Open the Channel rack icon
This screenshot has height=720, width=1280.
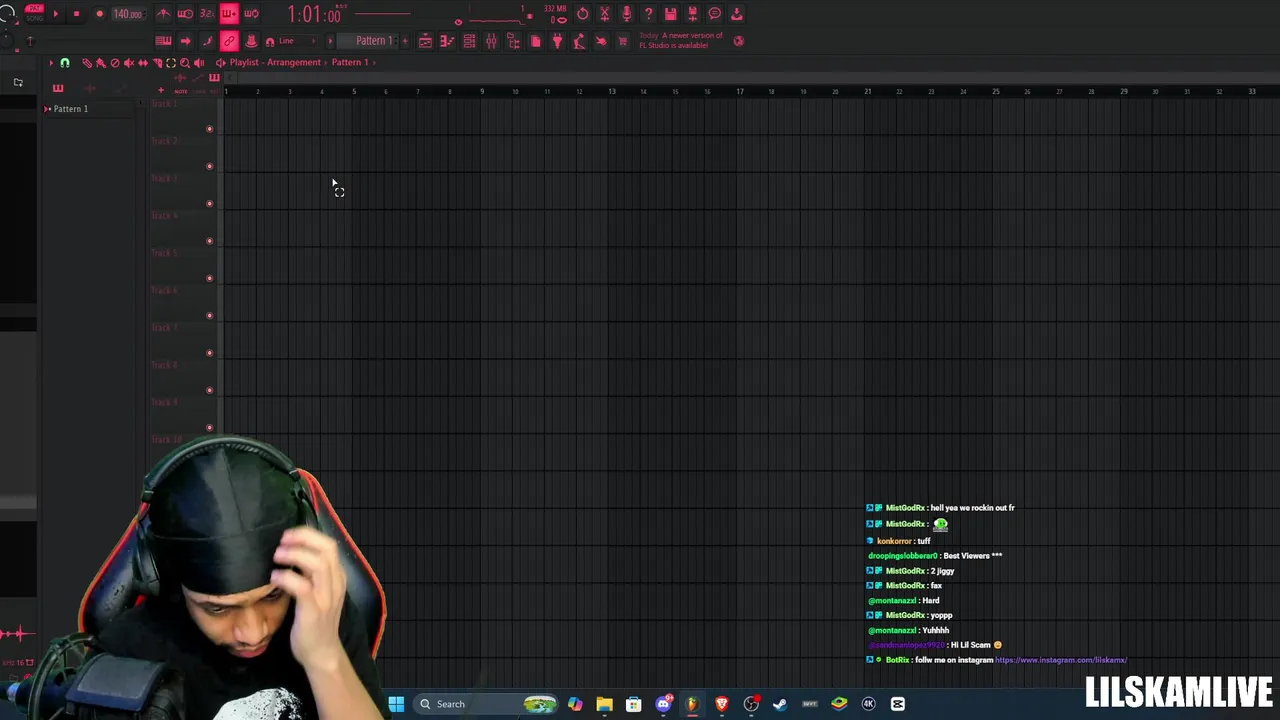(469, 41)
